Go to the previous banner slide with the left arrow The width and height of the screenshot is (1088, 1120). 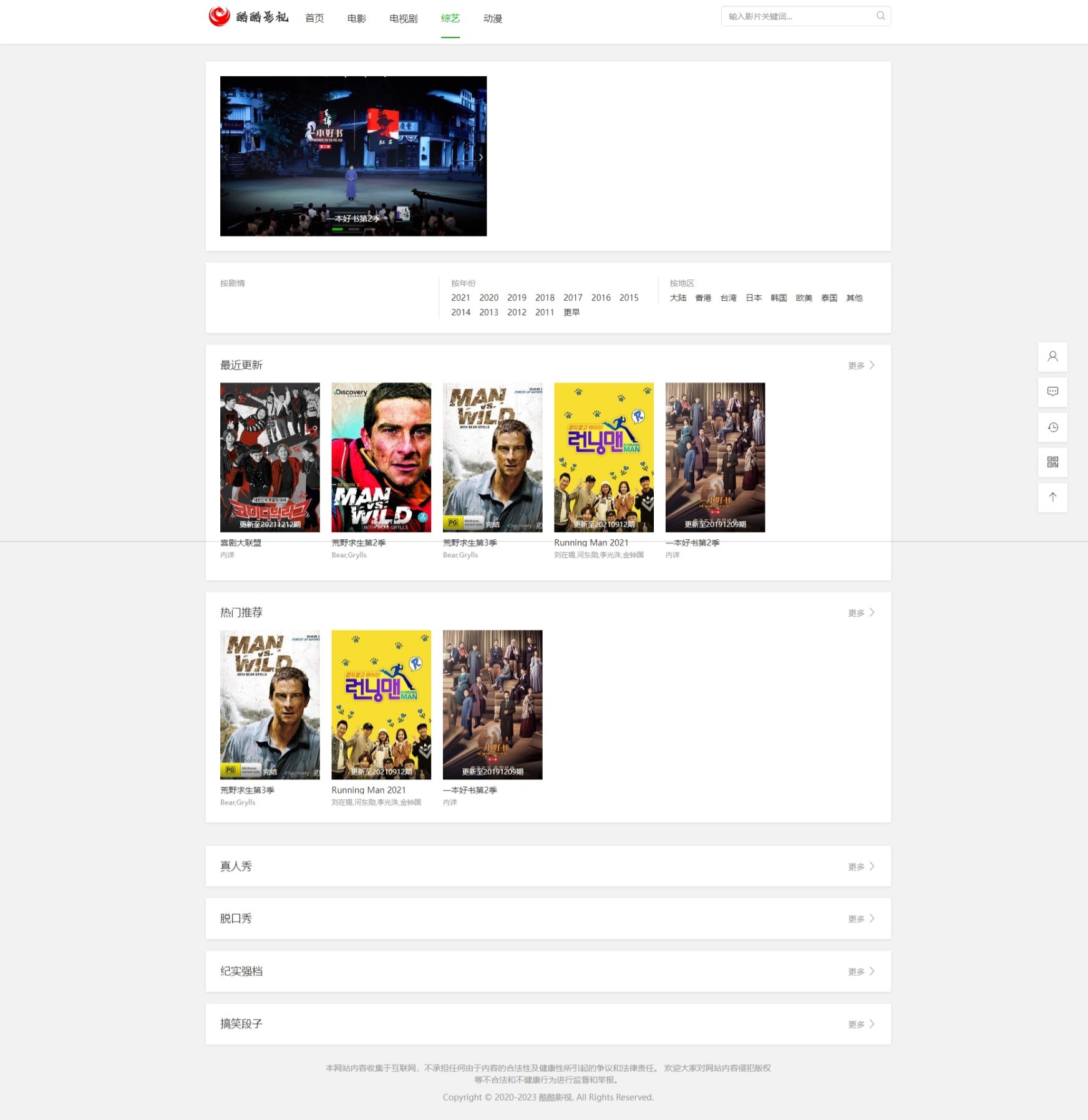pyautogui.click(x=226, y=157)
